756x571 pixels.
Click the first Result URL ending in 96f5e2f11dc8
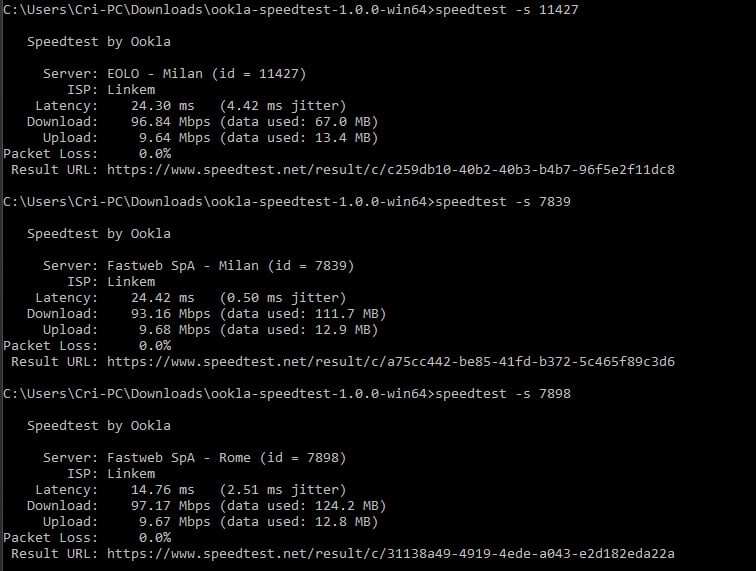pos(391,170)
